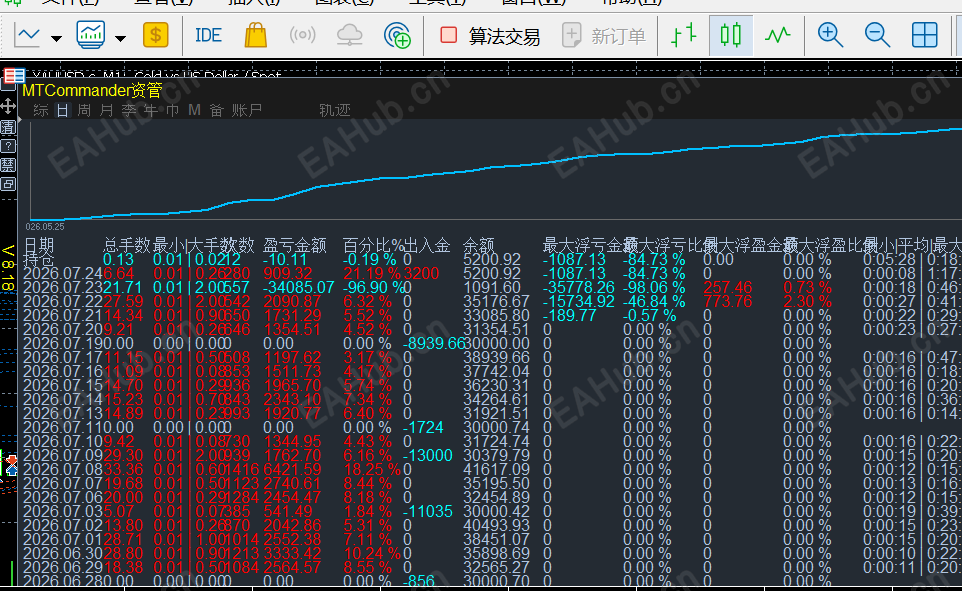The width and height of the screenshot is (962, 591).
Task: Expand the dropdown arrow beside line chart icon
Action: pos(56,39)
